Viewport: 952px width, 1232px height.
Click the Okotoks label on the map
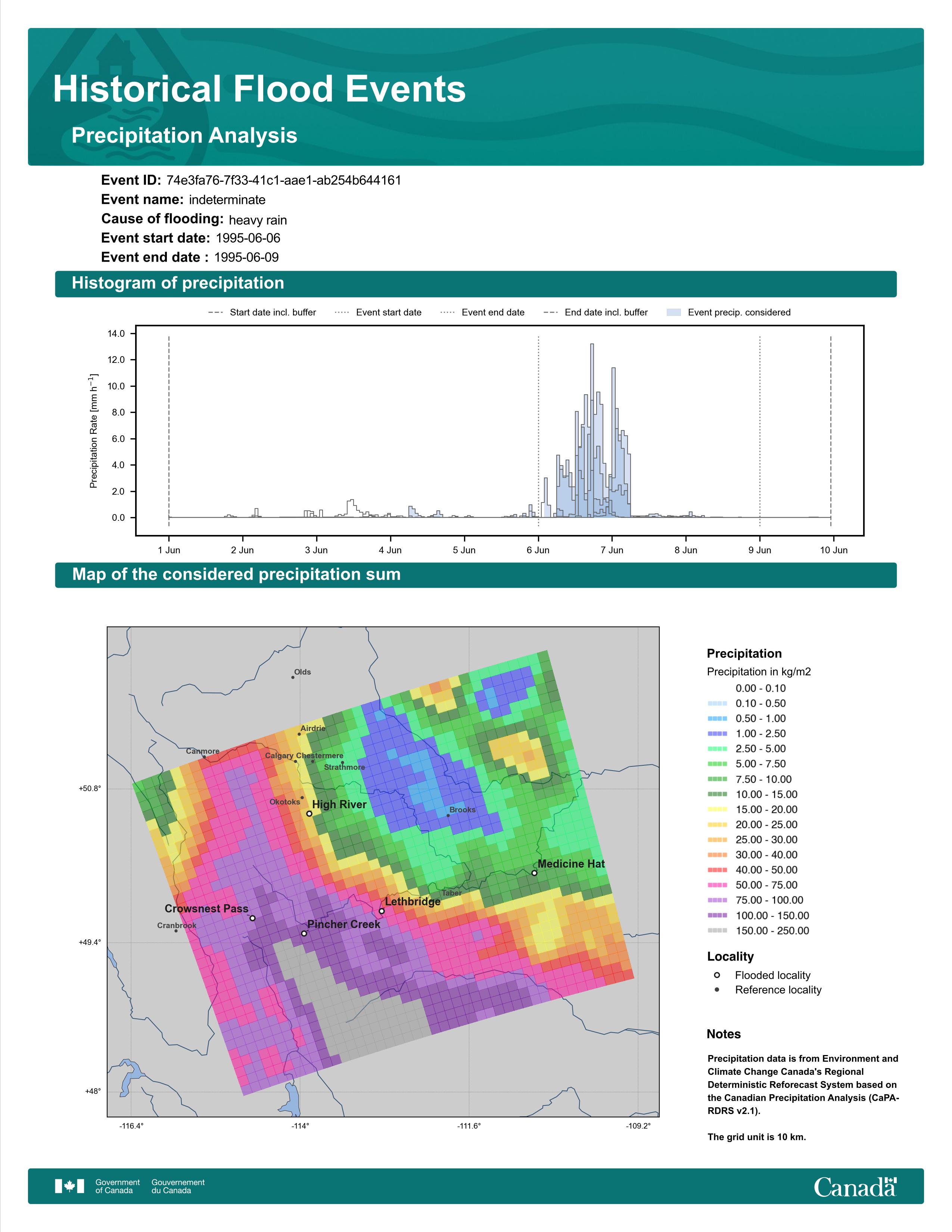[x=285, y=802]
